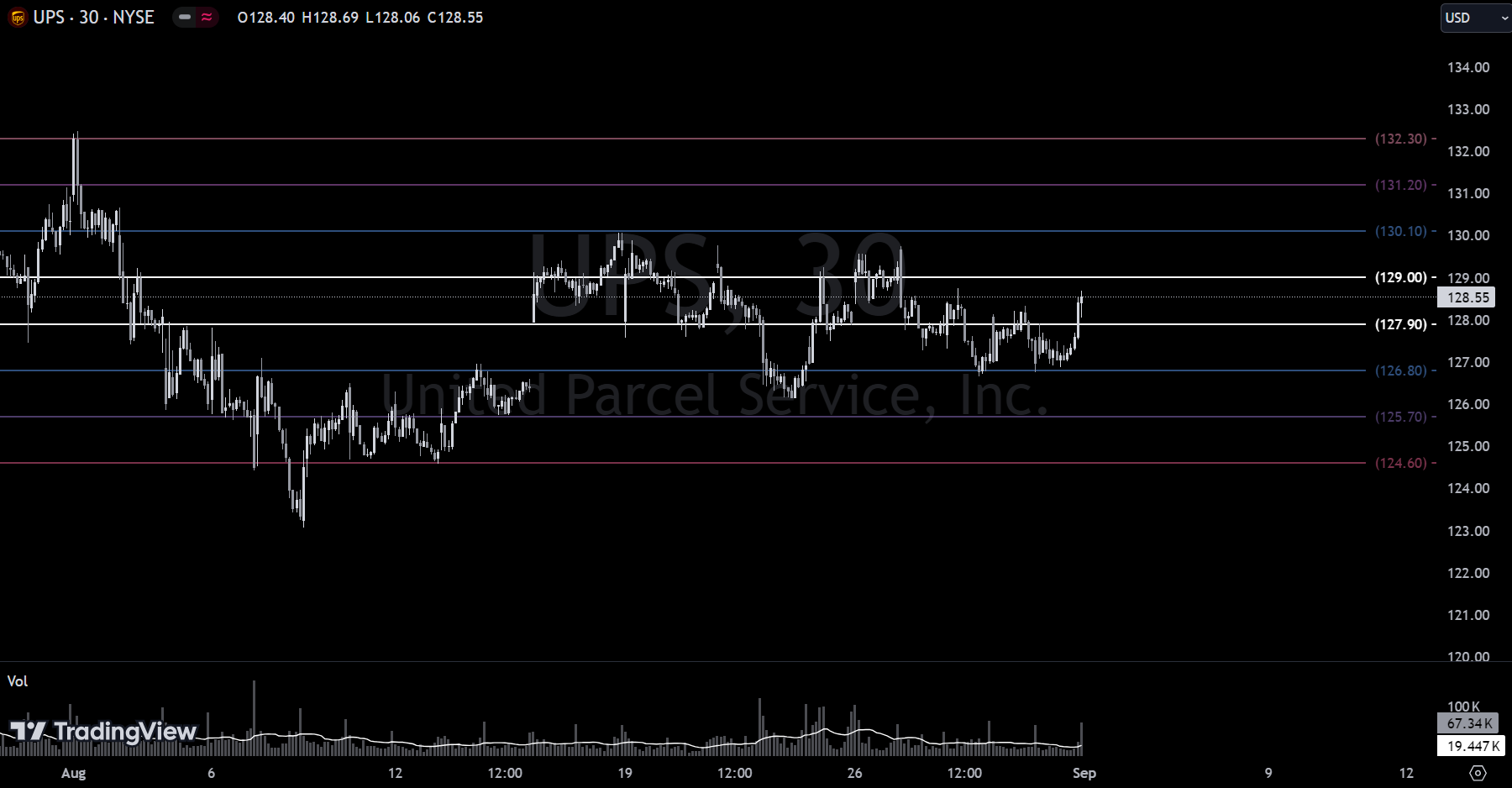Select the (125.70) horizontal line label
Viewport: 1512px width, 788px height.
click(1401, 417)
